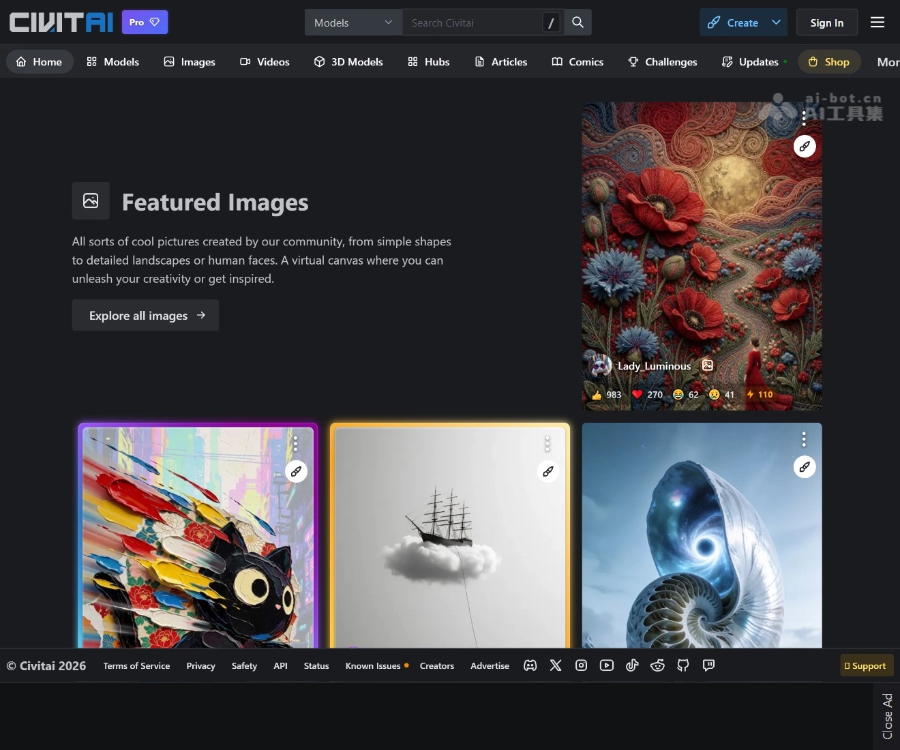Image resolution: width=900 pixels, height=750 pixels.
Task: Open the X (Twitter) footer icon
Action: pyautogui.click(x=555, y=665)
